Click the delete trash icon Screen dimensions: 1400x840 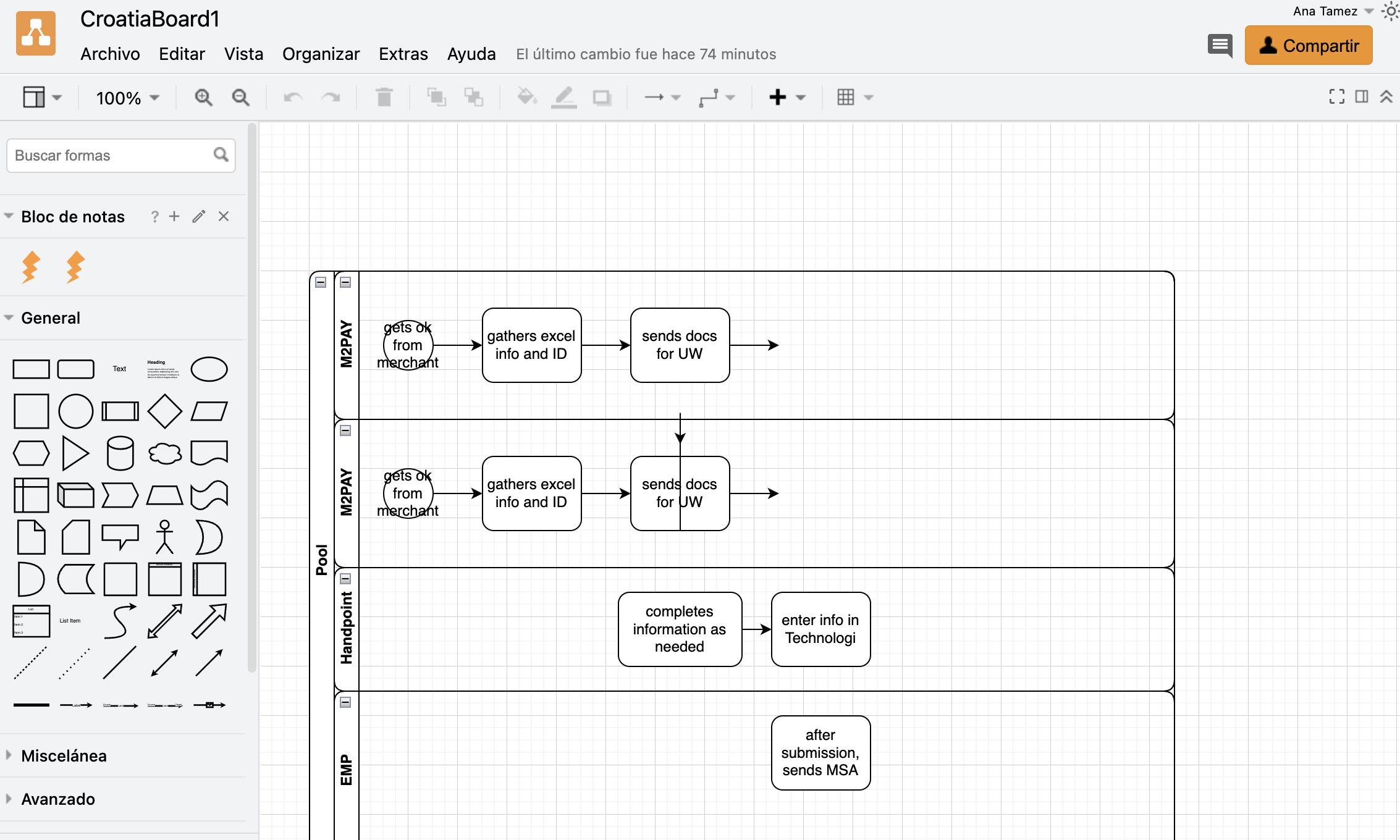[x=384, y=98]
